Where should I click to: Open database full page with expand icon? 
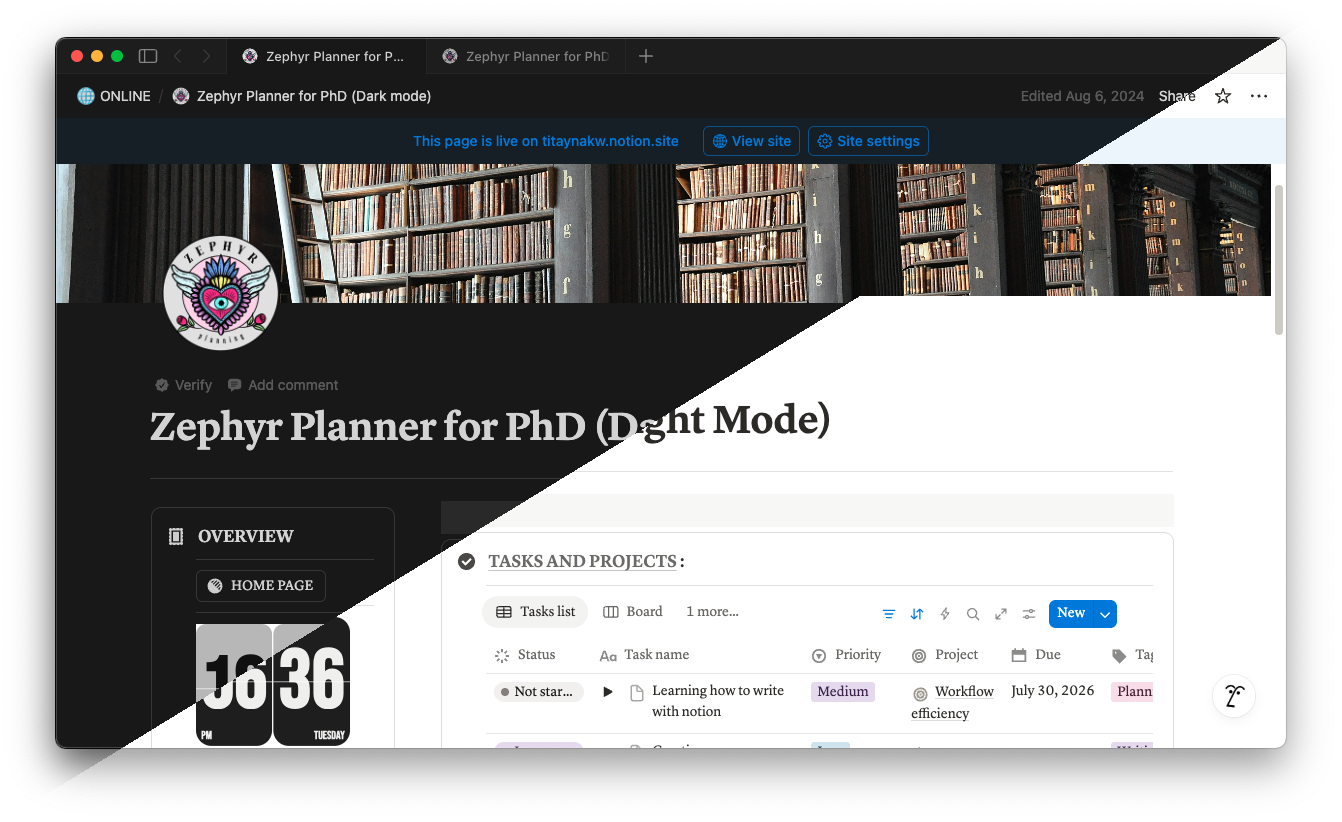(1001, 614)
